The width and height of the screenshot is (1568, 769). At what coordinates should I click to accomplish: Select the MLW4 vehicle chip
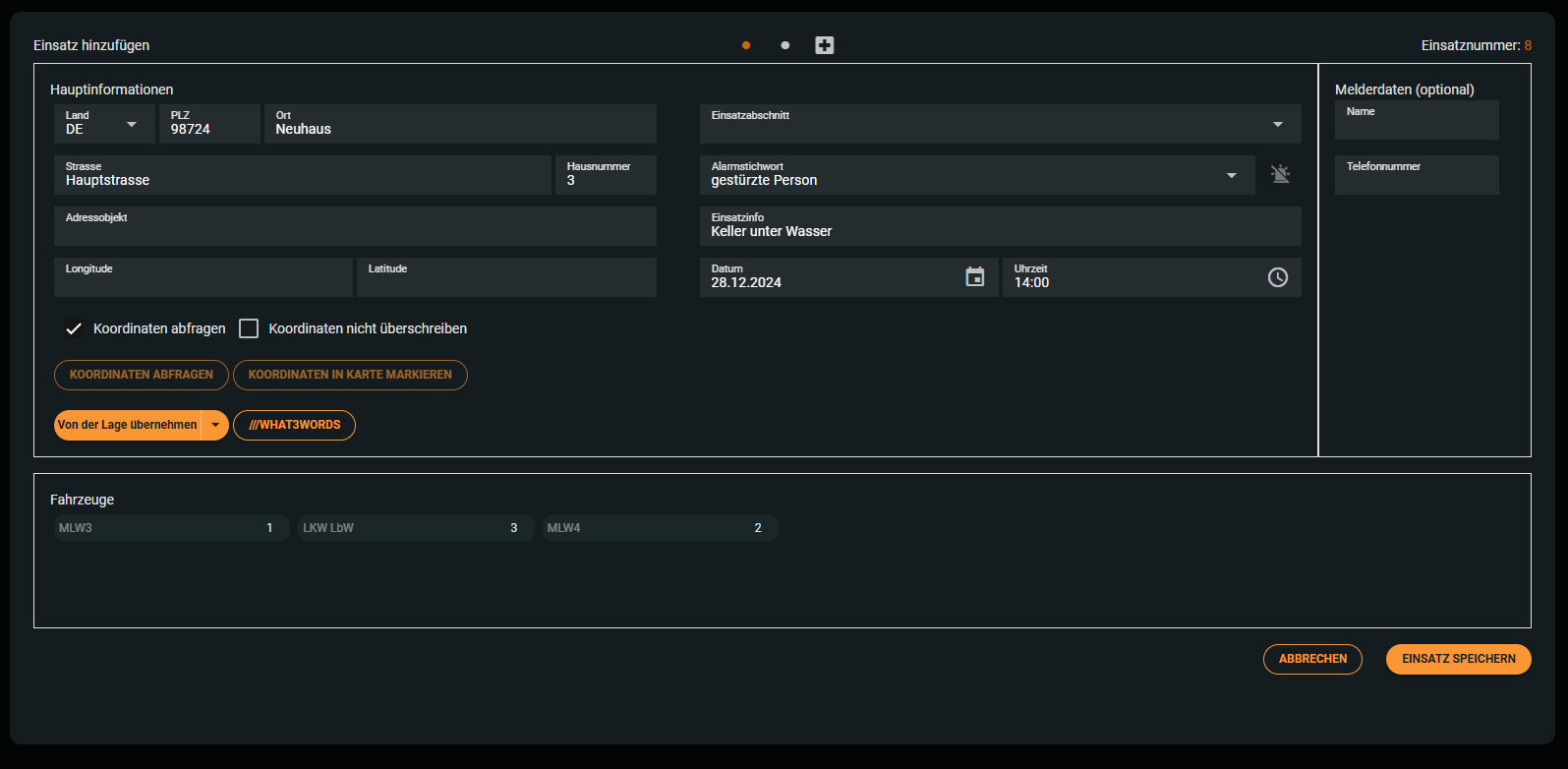point(660,528)
